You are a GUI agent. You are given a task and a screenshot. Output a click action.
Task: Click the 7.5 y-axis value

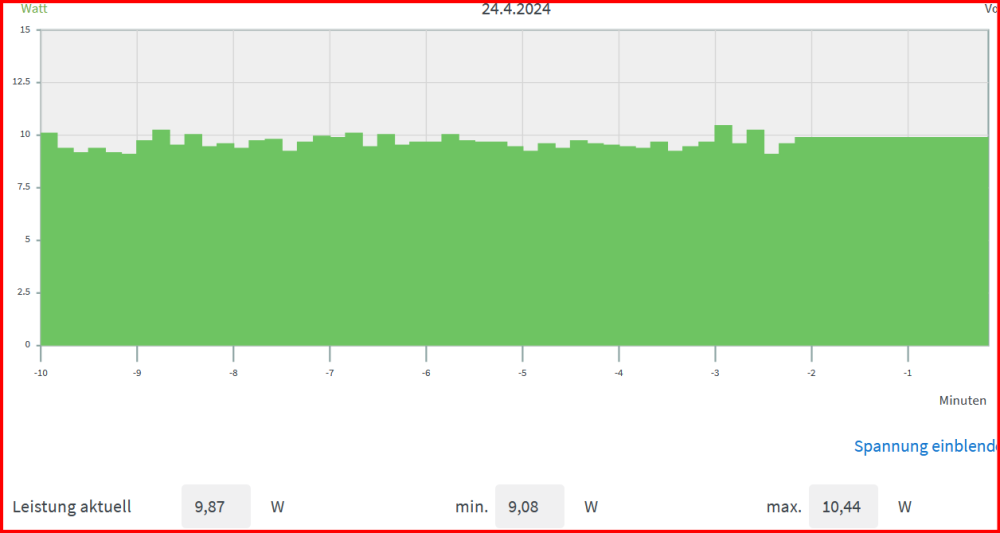coord(24,187)
